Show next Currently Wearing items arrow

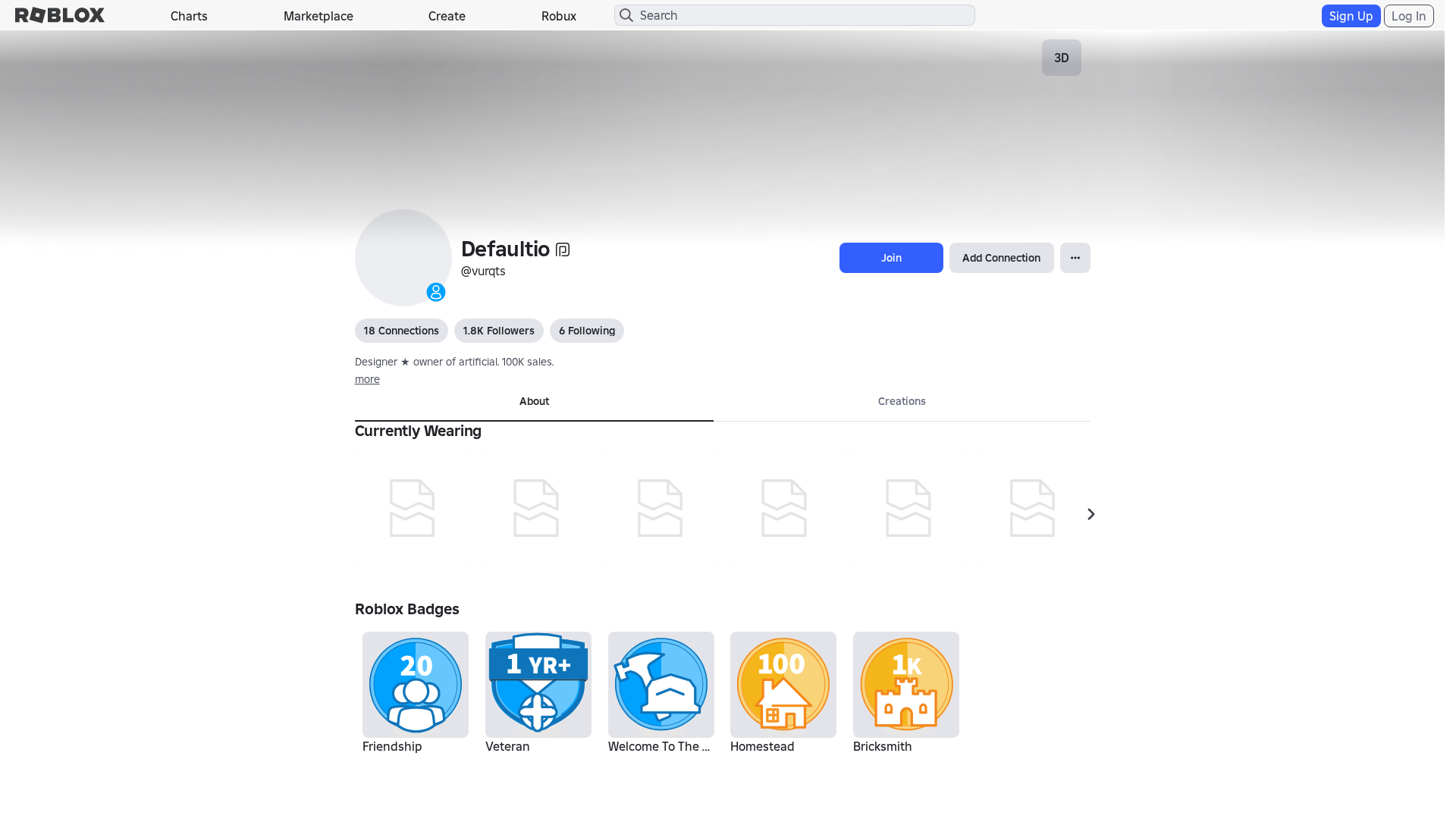coord(1091,514)
